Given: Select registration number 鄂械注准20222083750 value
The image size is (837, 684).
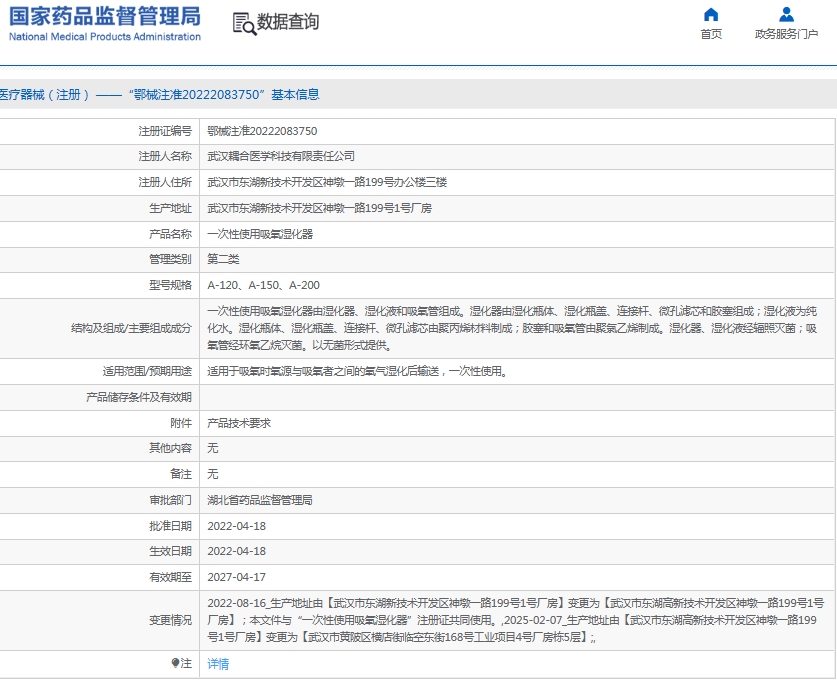Looking at the screenshot, I should [x=262, y=131].
